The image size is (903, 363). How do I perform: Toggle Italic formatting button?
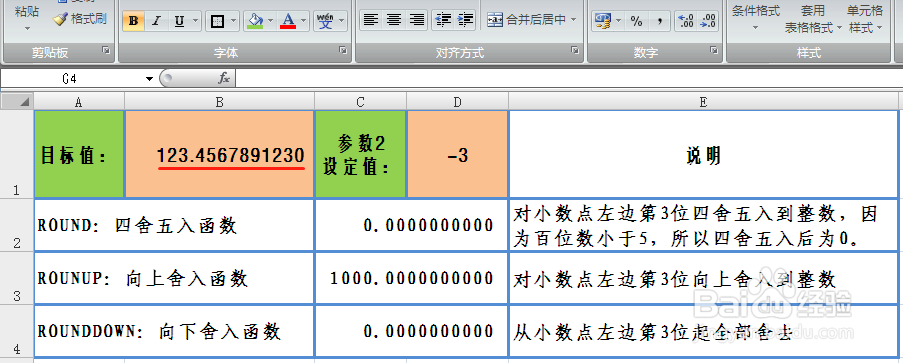coord(155,21)
